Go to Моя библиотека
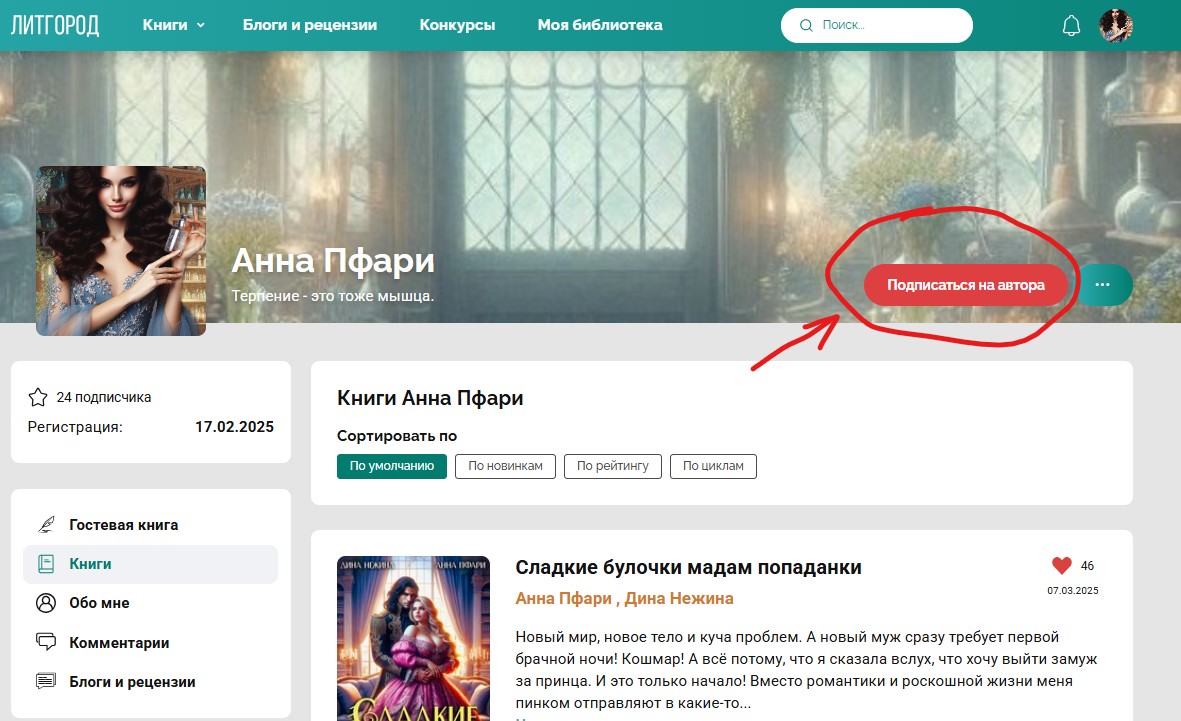The height and width of the screenshot is (721, 1181). coord(600,25)
